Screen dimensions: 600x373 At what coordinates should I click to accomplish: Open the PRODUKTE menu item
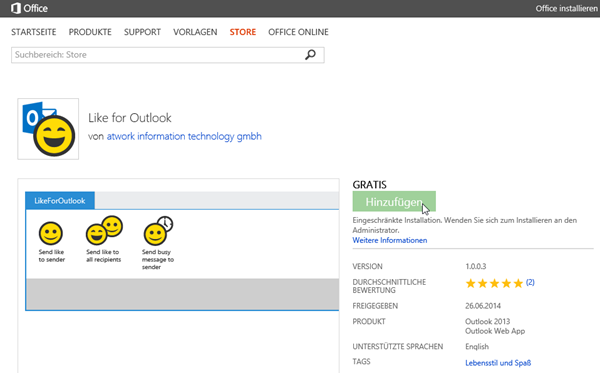90,32
